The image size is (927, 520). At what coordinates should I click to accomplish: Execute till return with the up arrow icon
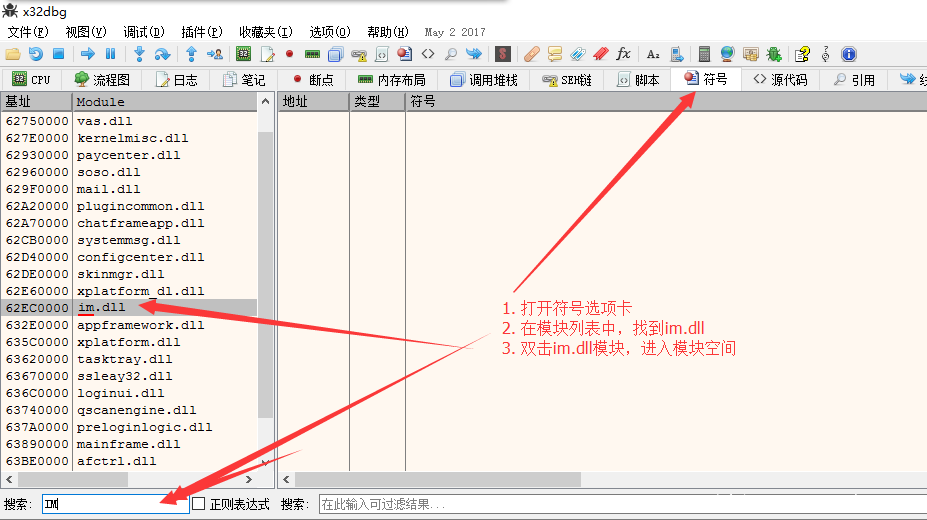point(191,54)
